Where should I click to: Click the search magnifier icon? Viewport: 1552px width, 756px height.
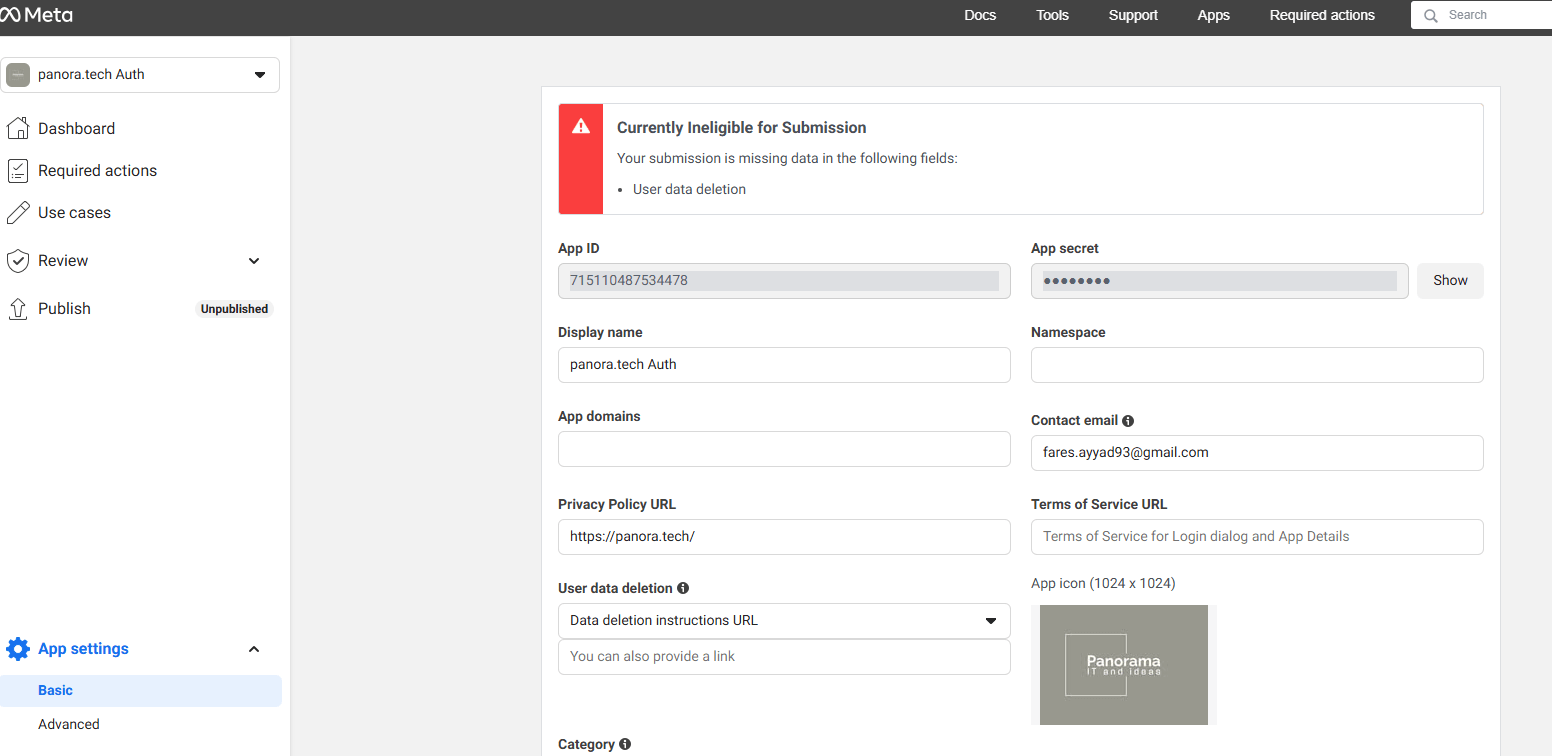click(1430, 15)
